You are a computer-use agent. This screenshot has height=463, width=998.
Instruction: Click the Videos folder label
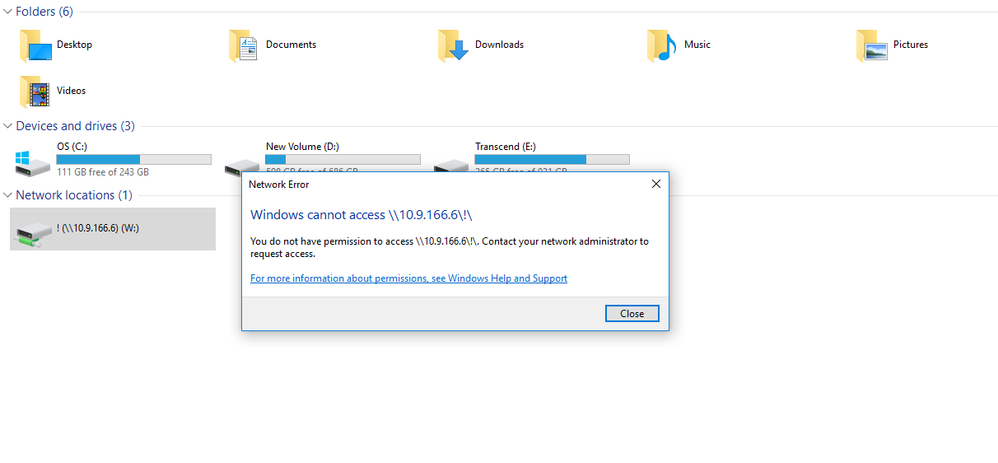tap(71, 90)
